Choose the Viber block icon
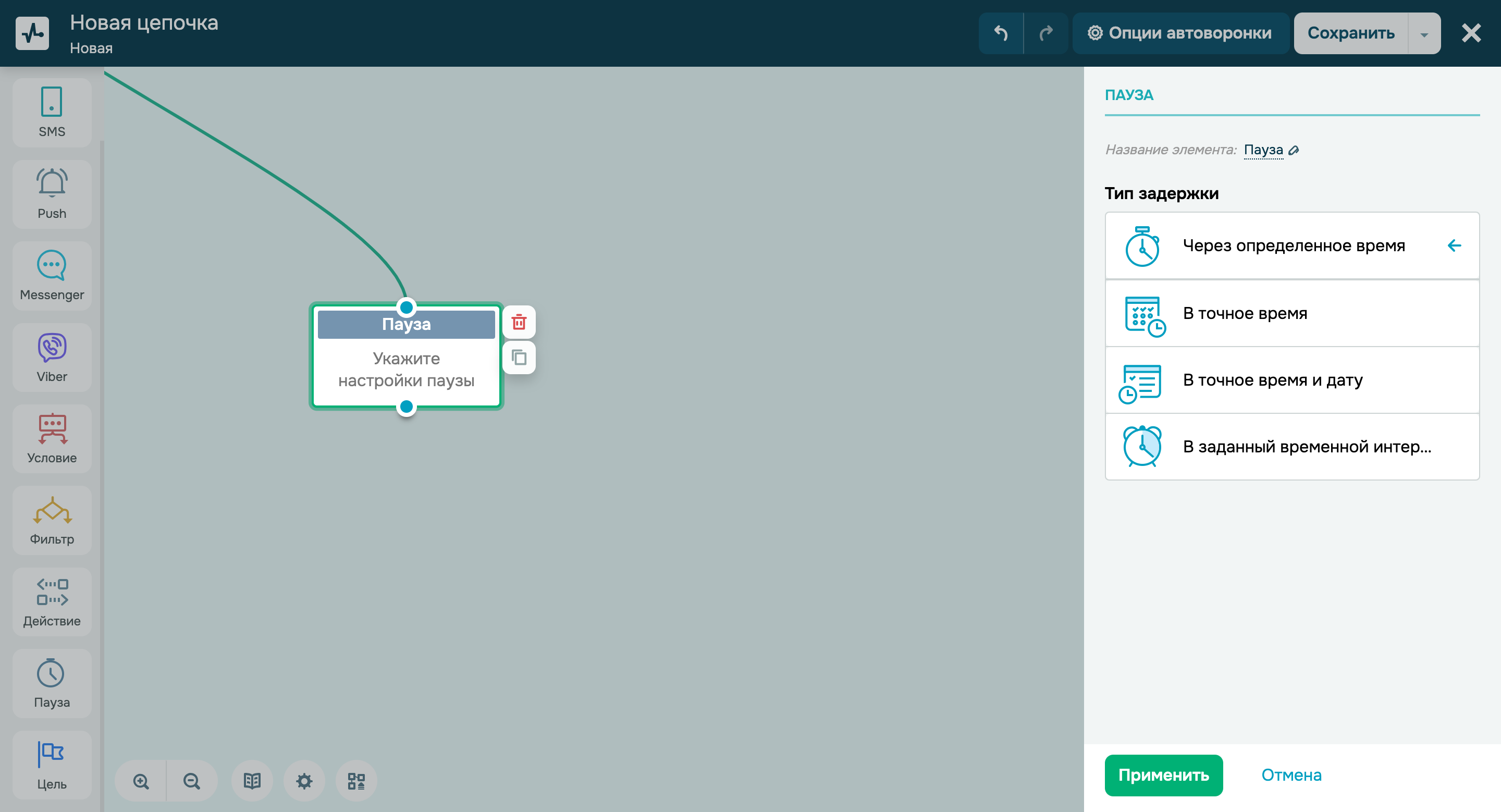Viewport: 1501px width, 812px height. point(51,356)
